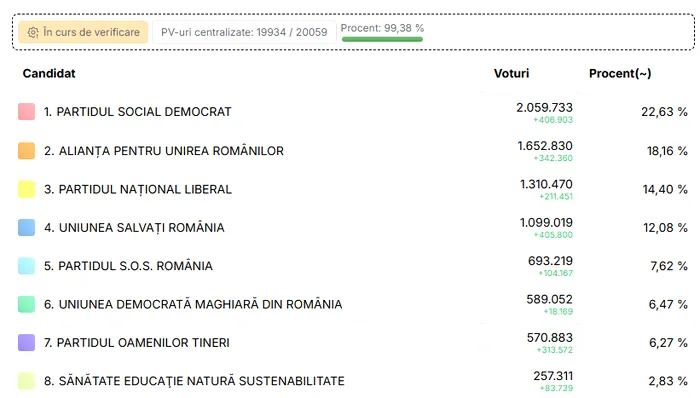
Task: Click the green Procent 99,38 % progress bar
Action: [382, 39]
